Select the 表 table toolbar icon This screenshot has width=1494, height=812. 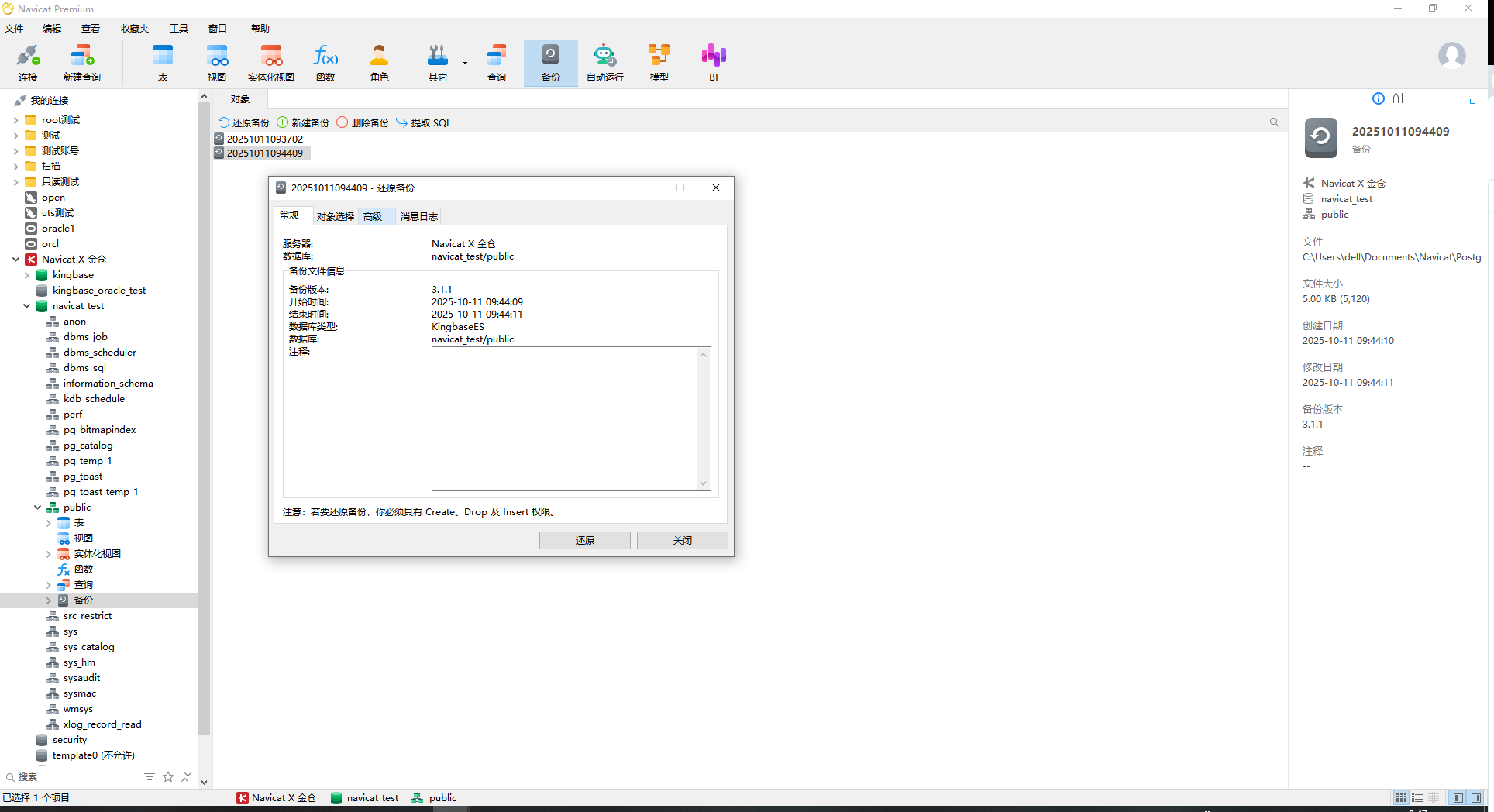tap(163, 63)
